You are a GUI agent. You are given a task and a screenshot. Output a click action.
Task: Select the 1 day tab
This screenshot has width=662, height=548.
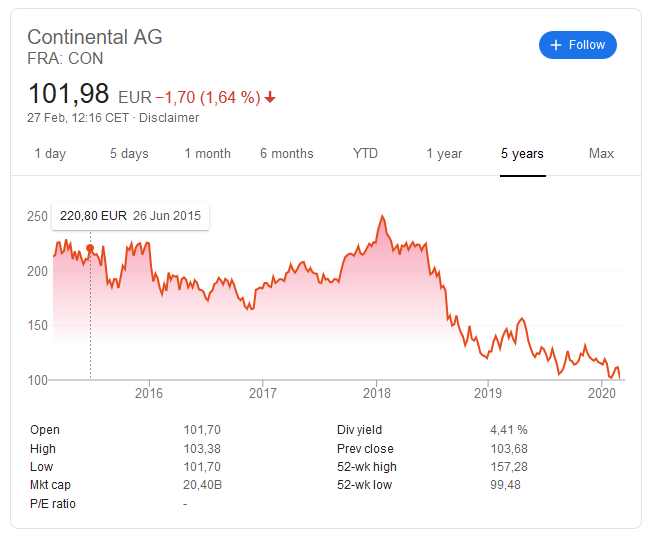point(50,154)
